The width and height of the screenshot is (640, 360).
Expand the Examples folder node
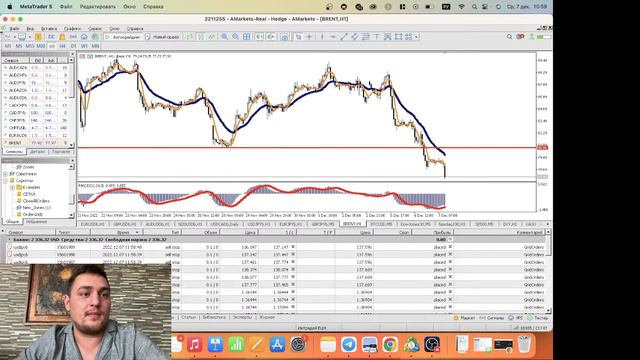(x=12, y=187)
